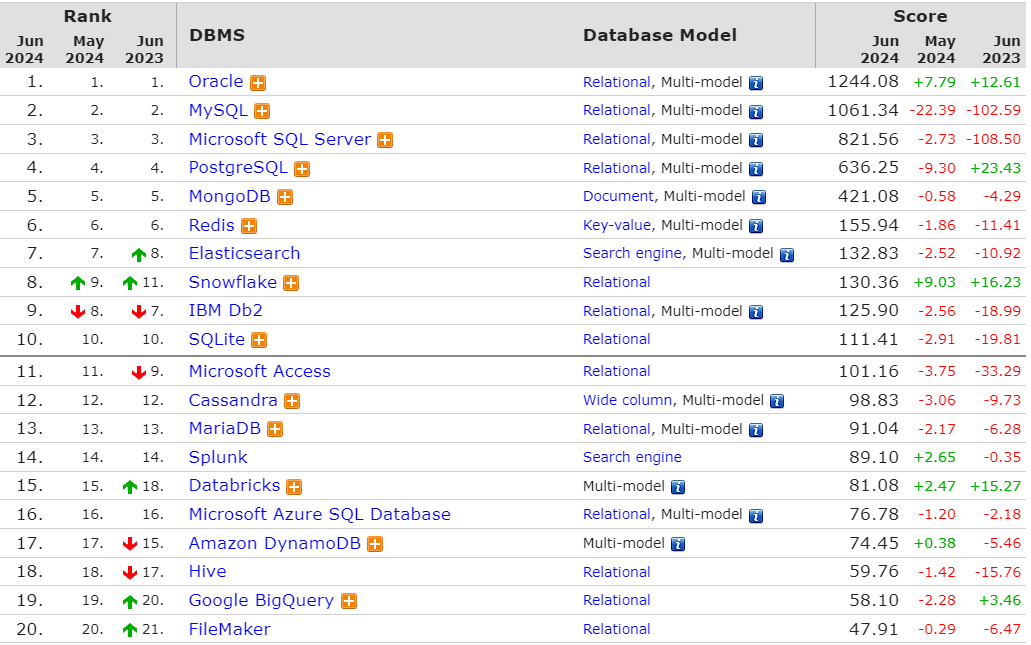This screenshot has height=645, width=1031.
Task: Click Document model link in MongoDB row
Action: (618, 197)
